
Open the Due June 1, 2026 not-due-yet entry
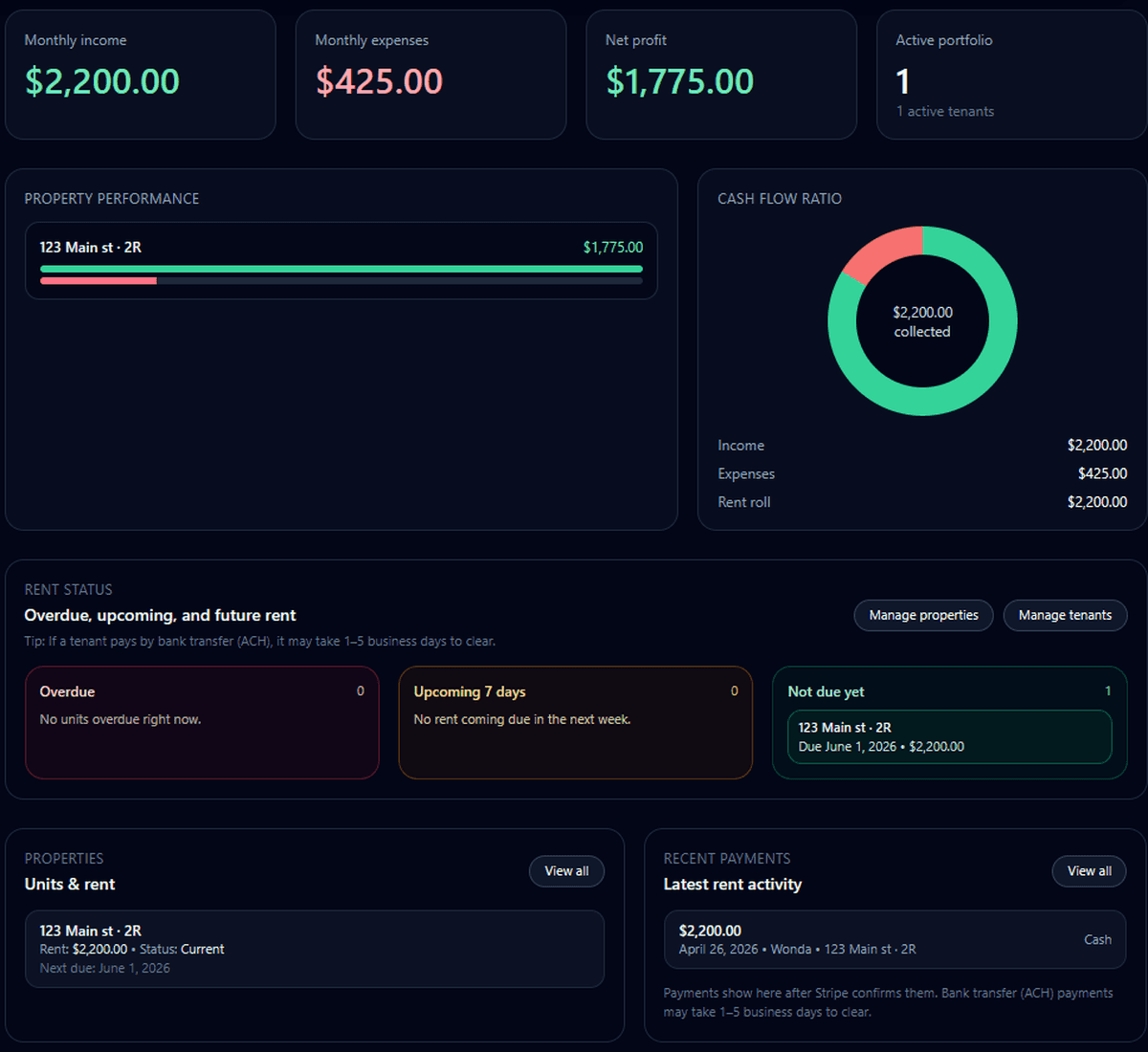950,737
